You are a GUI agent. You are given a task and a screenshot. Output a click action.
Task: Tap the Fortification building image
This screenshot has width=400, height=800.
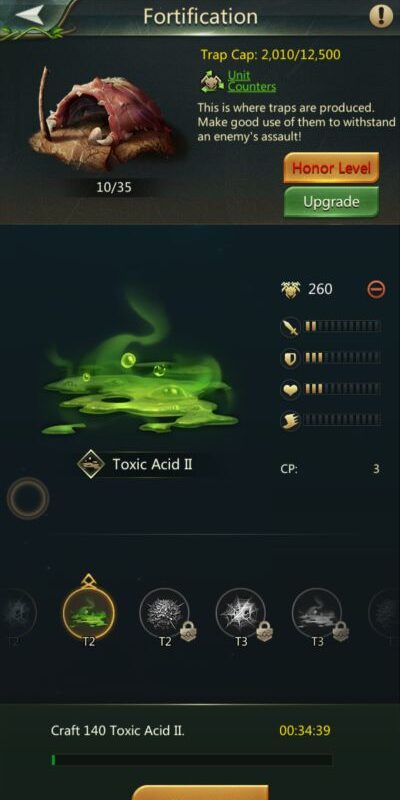point(105,120)
